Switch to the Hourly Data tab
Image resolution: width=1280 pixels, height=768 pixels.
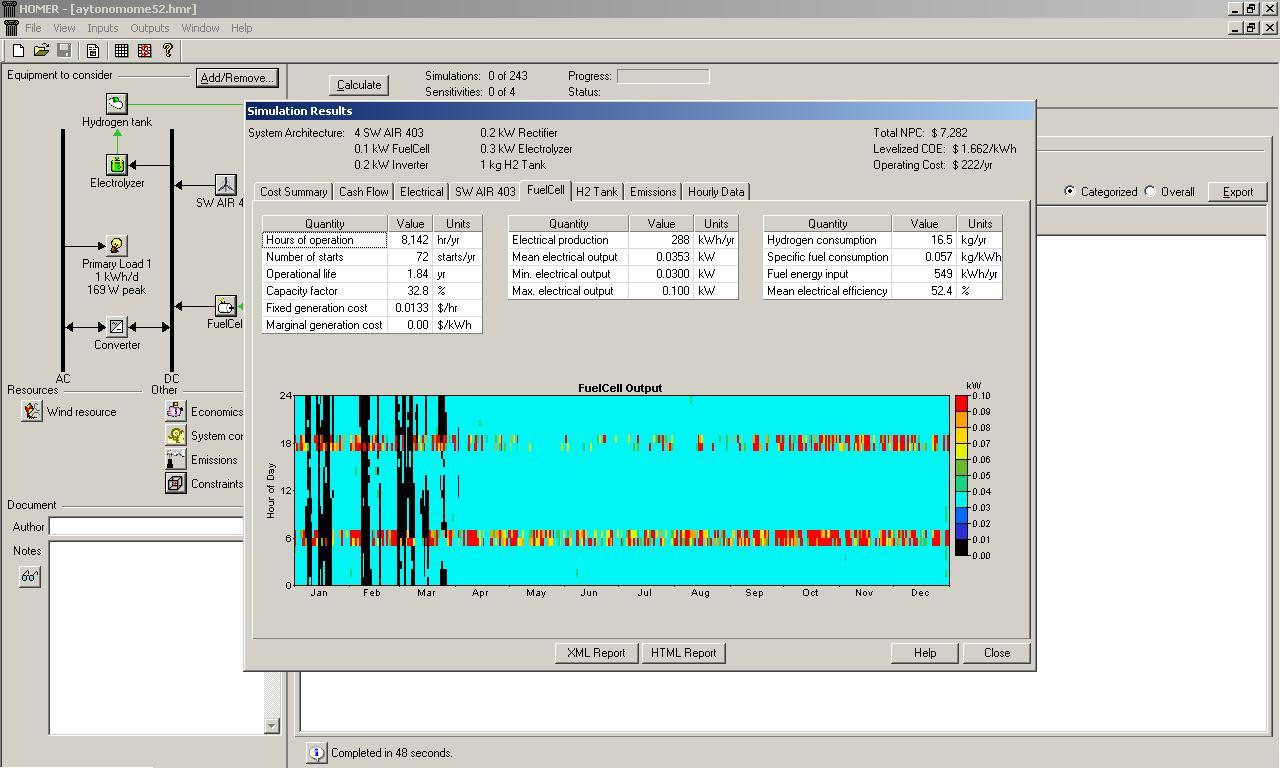coord(716,192)
